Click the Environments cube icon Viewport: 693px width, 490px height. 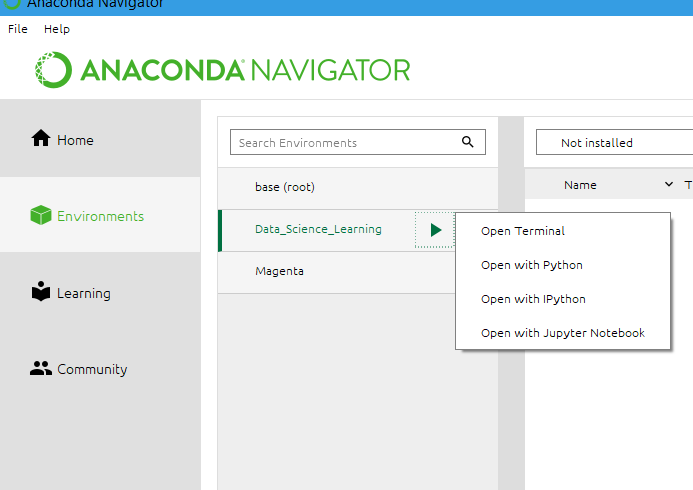41,215
